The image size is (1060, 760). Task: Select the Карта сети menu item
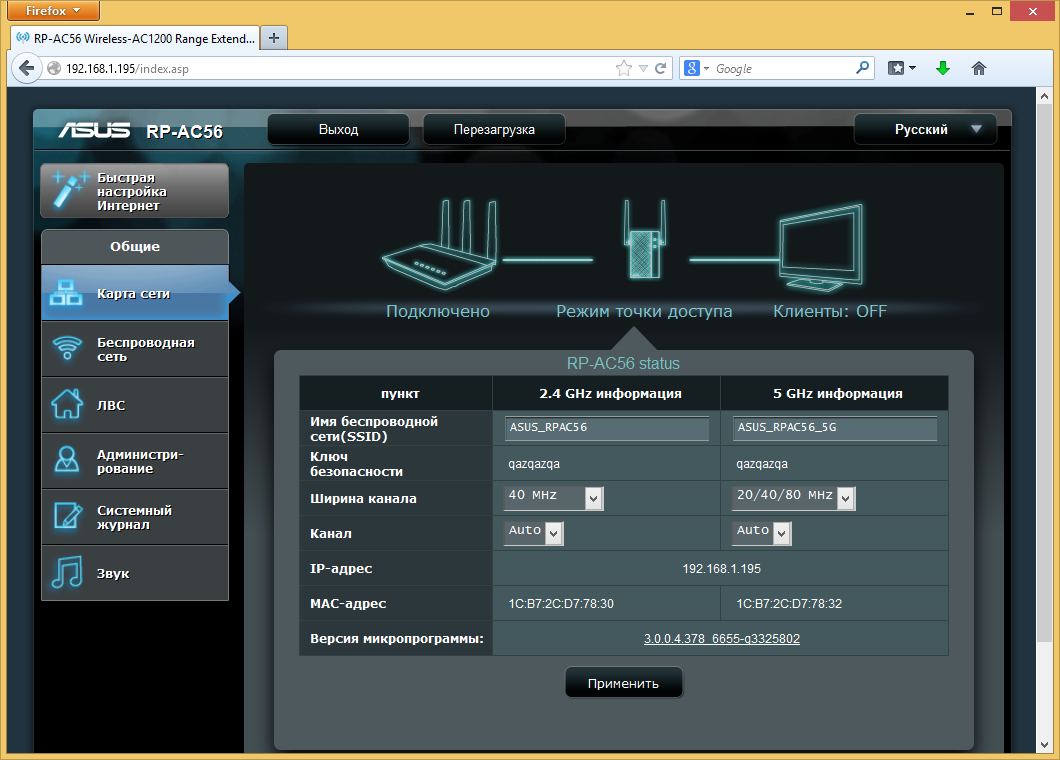point(135,293)
